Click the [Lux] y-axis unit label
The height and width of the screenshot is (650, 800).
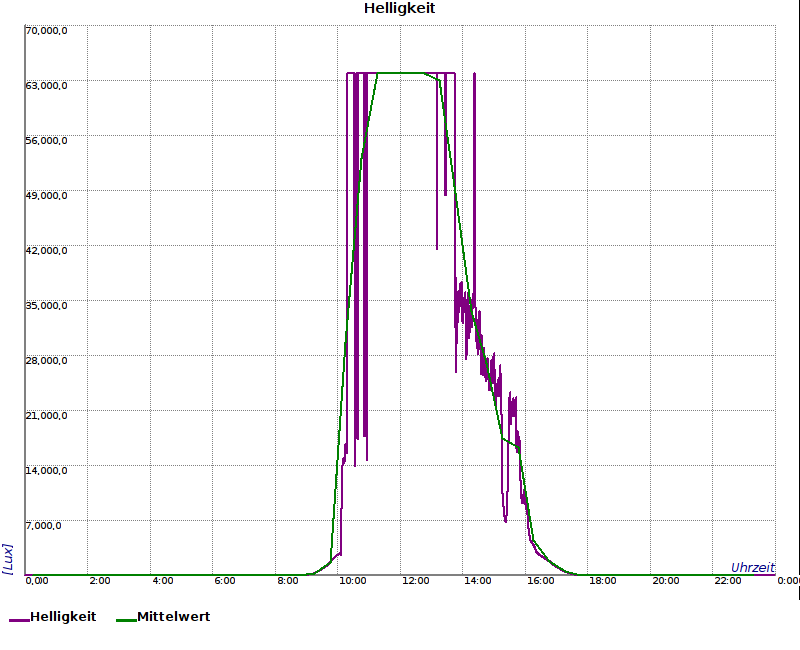(8, 559)
